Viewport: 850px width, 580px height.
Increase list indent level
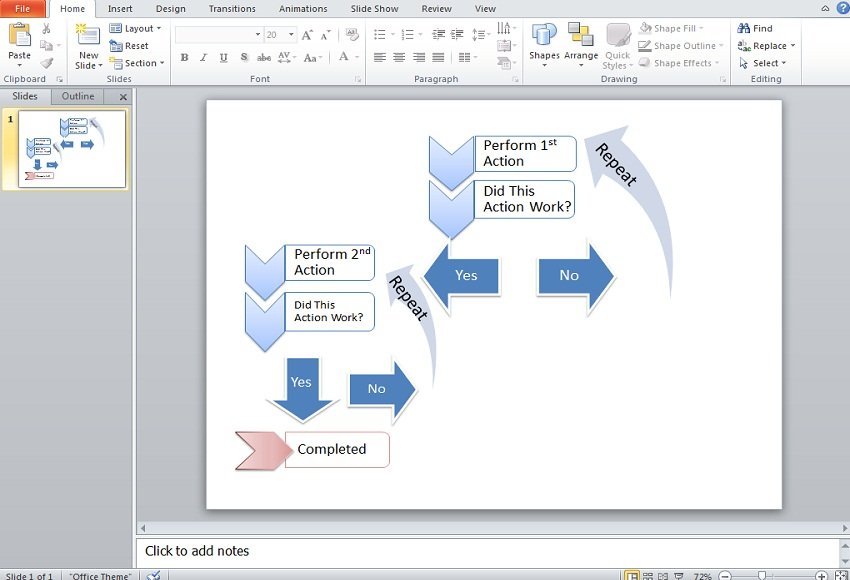(x=457, y=35)
